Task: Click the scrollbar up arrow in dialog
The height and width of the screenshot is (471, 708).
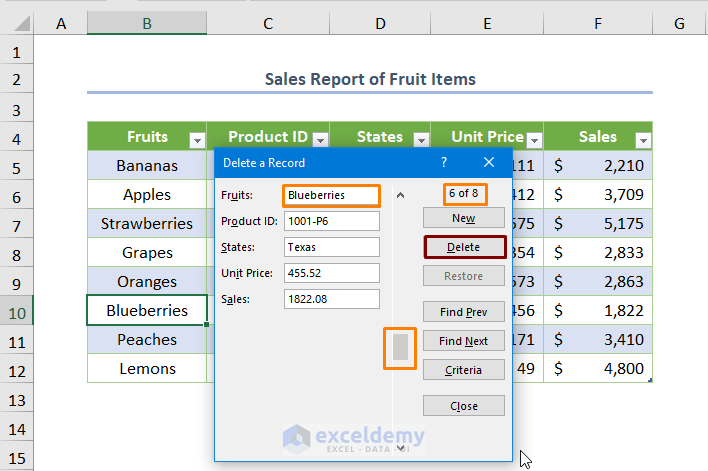Action: (400, 196)
